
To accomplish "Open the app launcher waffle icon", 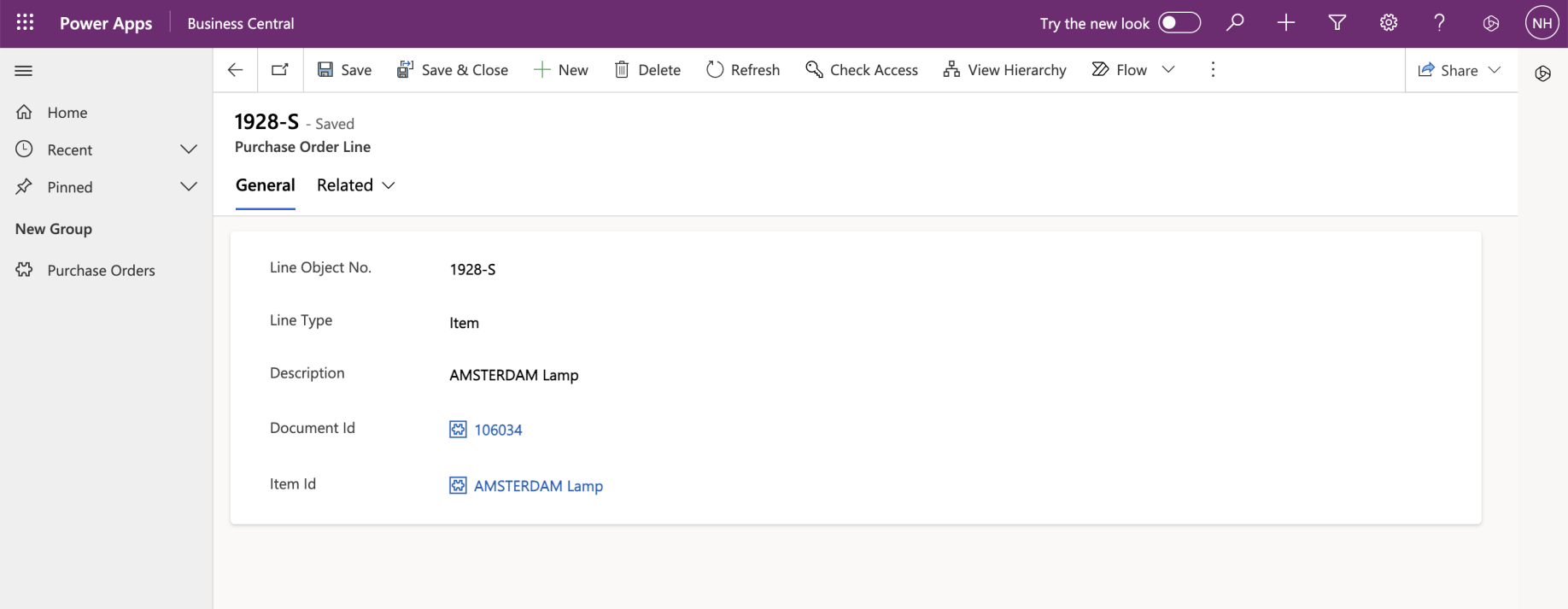I will (x=25, y=23).
